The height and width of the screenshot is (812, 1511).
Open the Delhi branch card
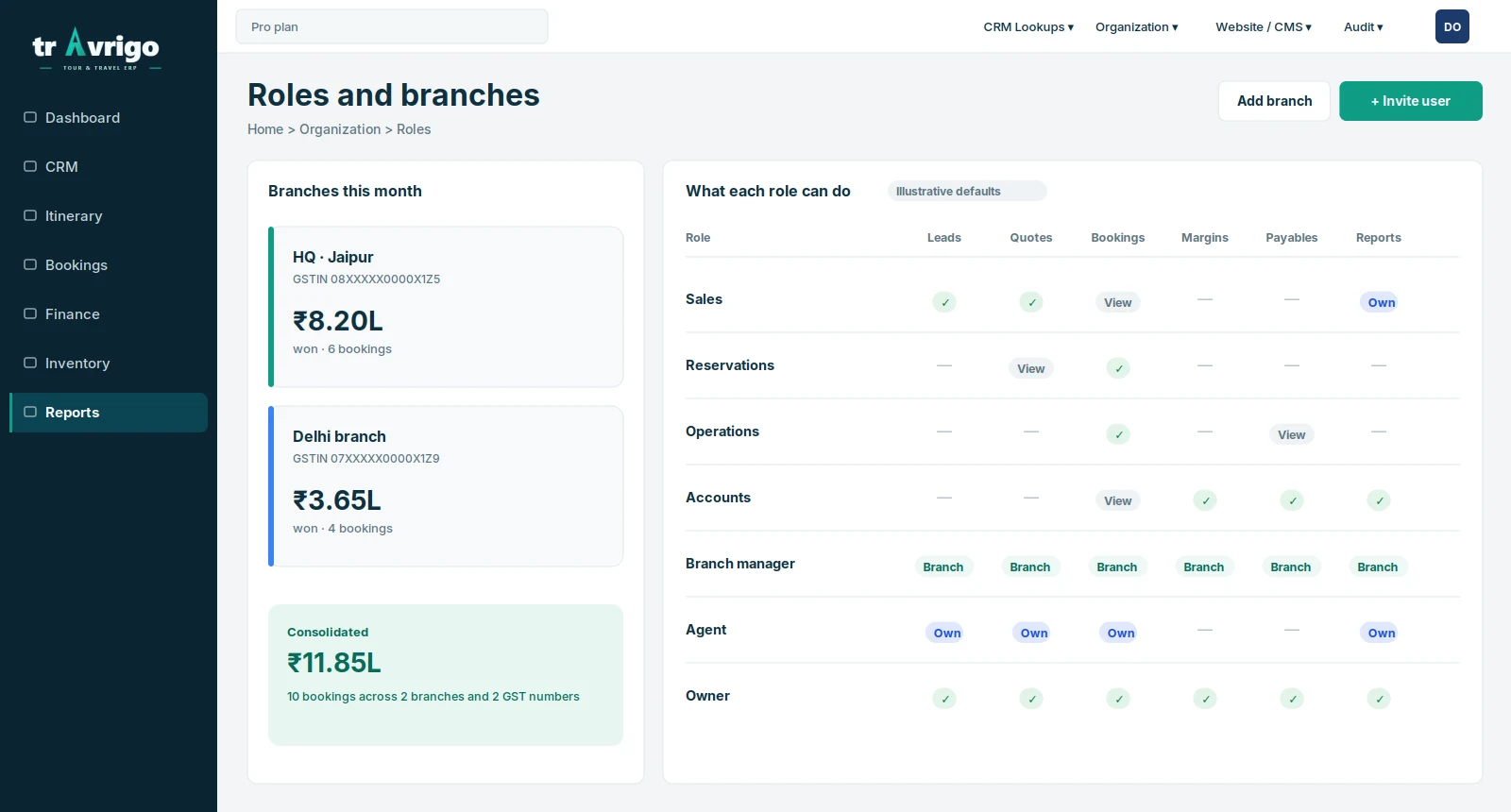[446, 486]
